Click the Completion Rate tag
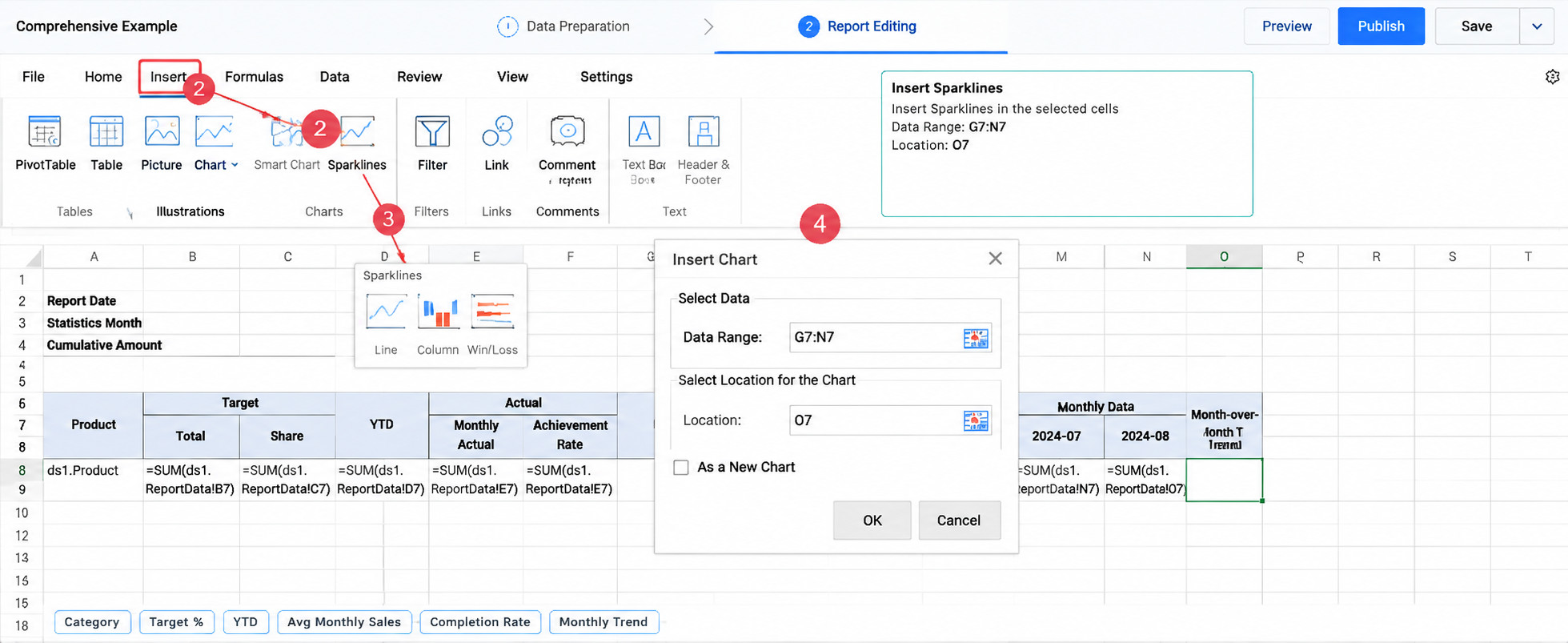The image size is (1568, 643). pos(480,622)
